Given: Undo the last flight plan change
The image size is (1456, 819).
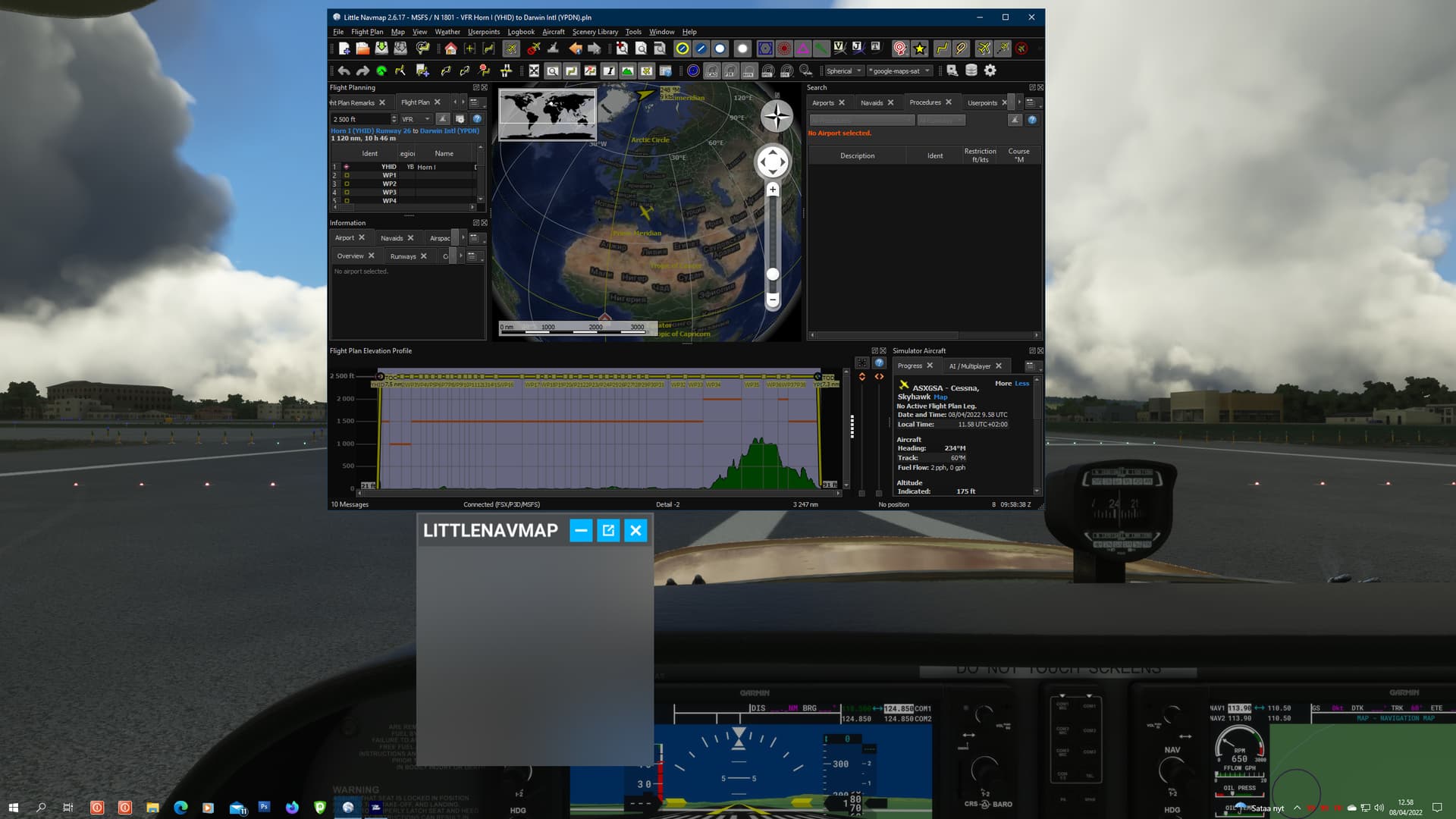Looking at the screenshot, I should [344, 71].
